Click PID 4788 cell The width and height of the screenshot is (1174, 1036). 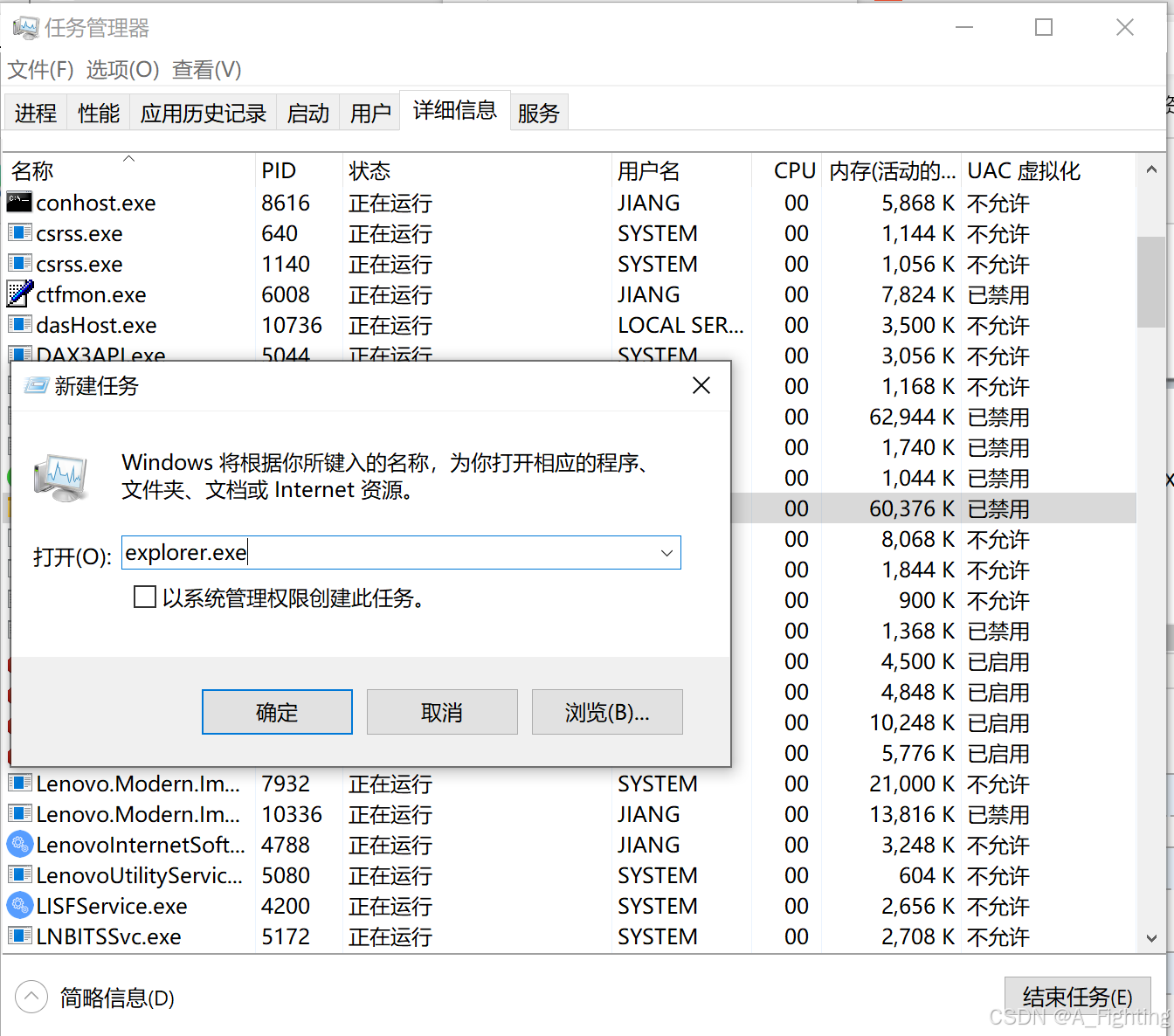point(286,845)
